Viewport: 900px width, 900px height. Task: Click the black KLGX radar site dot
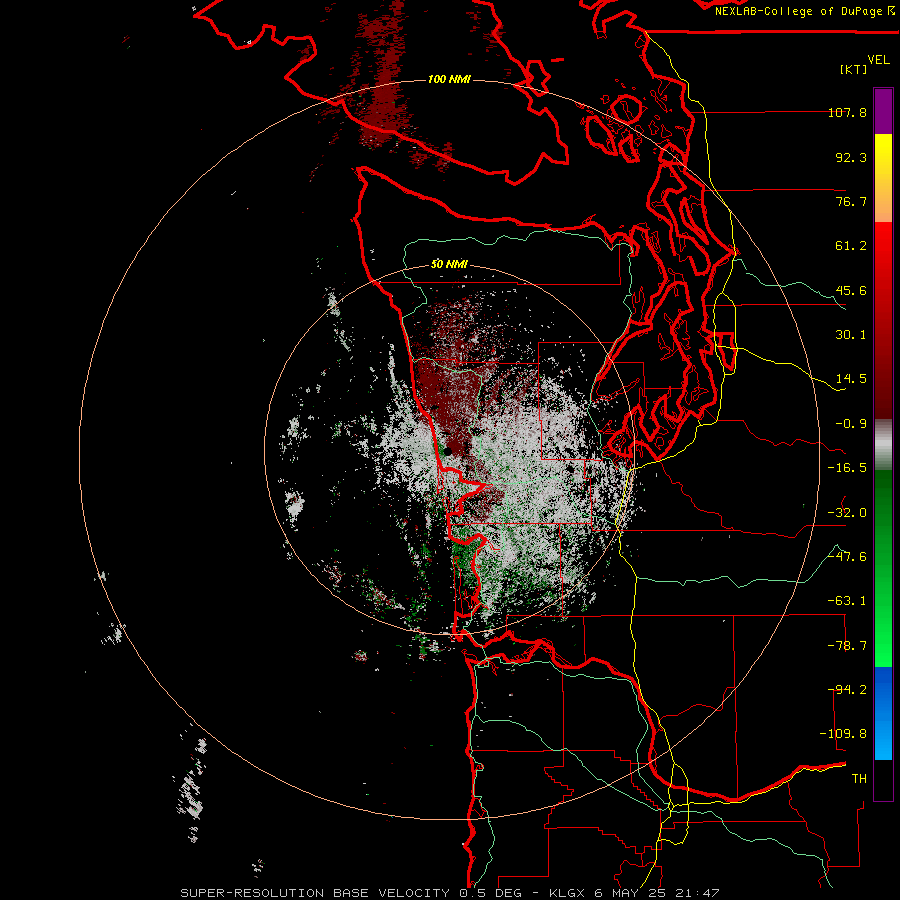pyautogui.click(x=448, y=452)
